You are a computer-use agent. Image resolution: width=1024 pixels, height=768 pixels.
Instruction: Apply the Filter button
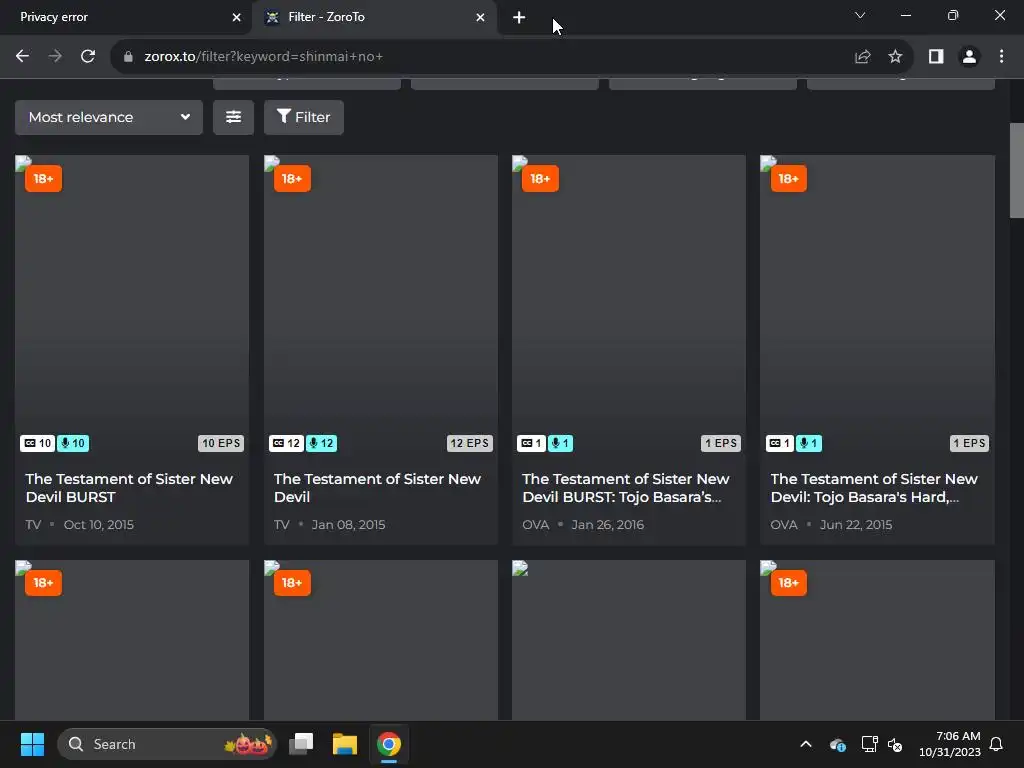point(304,118)
